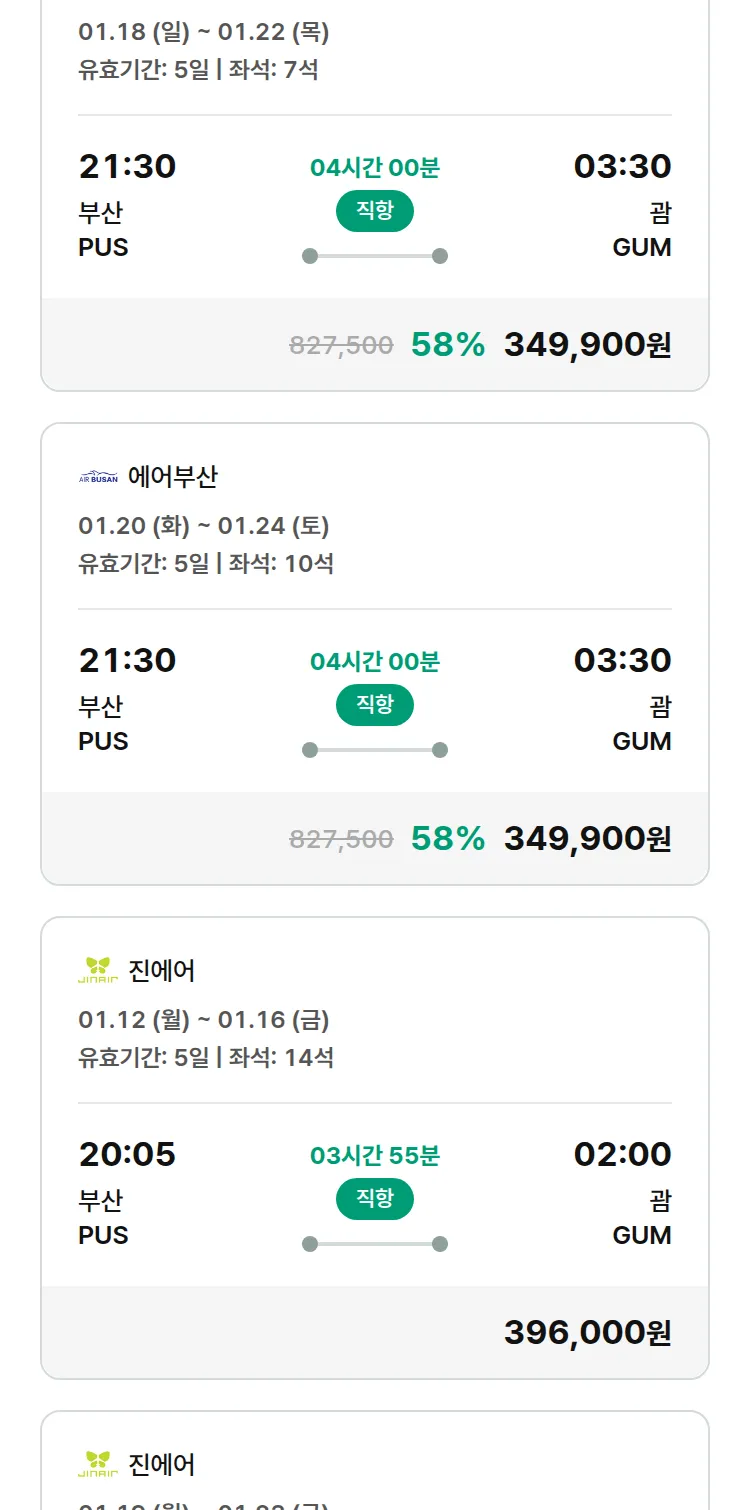Click the 20:05 Busan departure time

(x=127, y=1154)
